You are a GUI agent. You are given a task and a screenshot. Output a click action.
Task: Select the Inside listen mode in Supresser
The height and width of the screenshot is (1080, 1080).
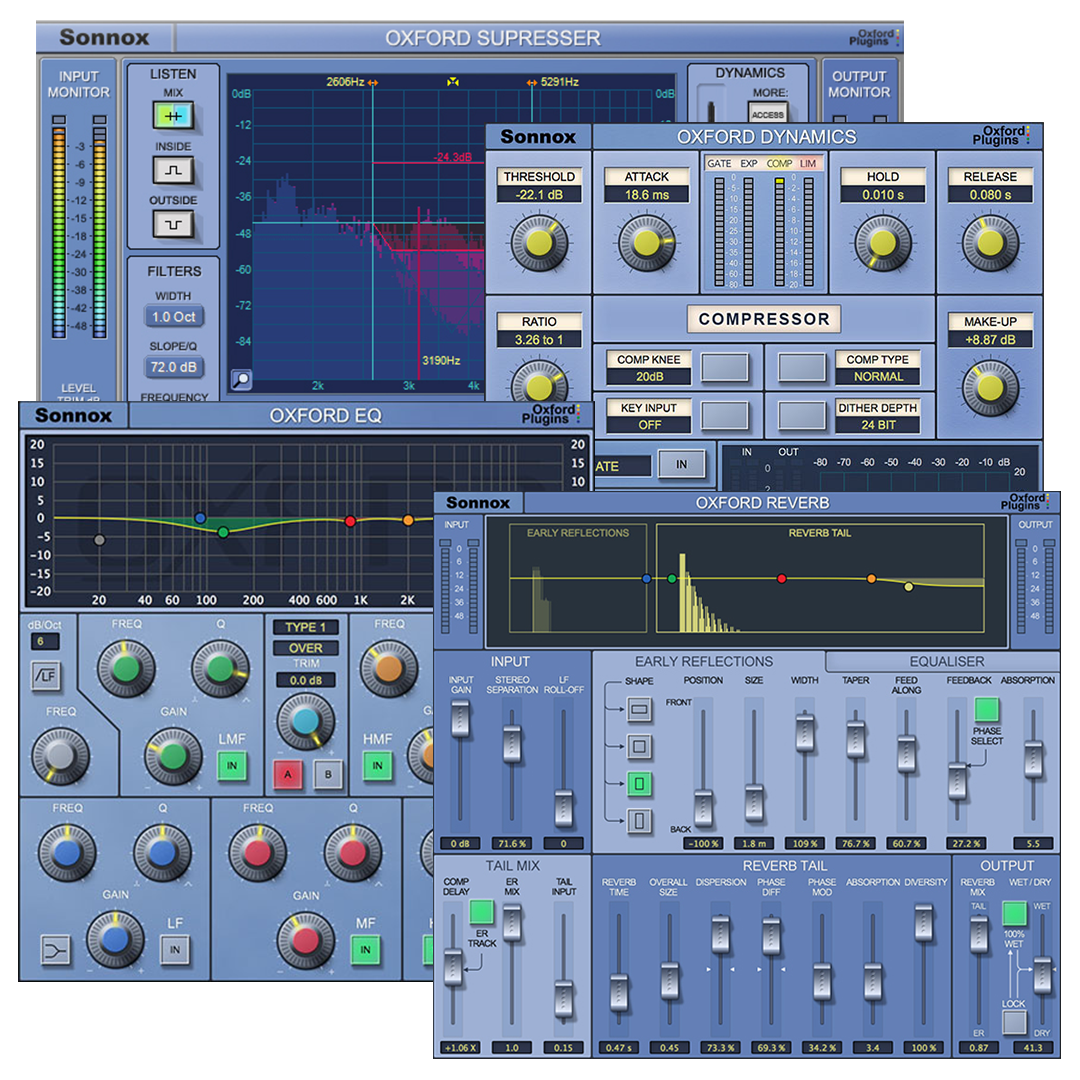[173, 170]
